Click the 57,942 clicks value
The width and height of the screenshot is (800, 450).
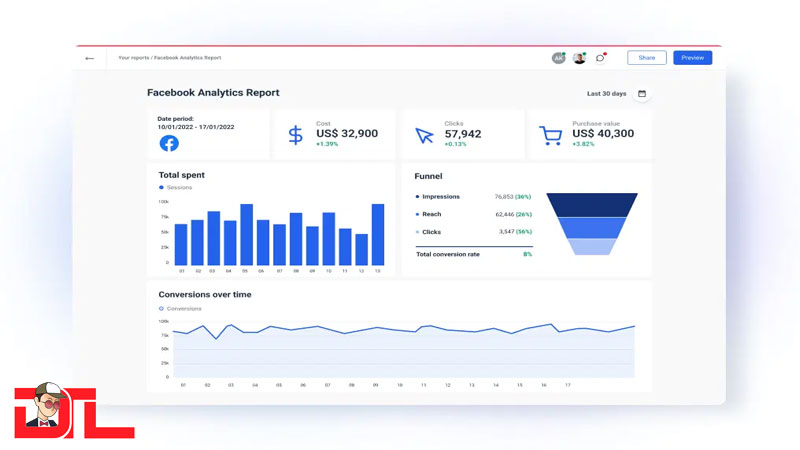tap(463, 134)
